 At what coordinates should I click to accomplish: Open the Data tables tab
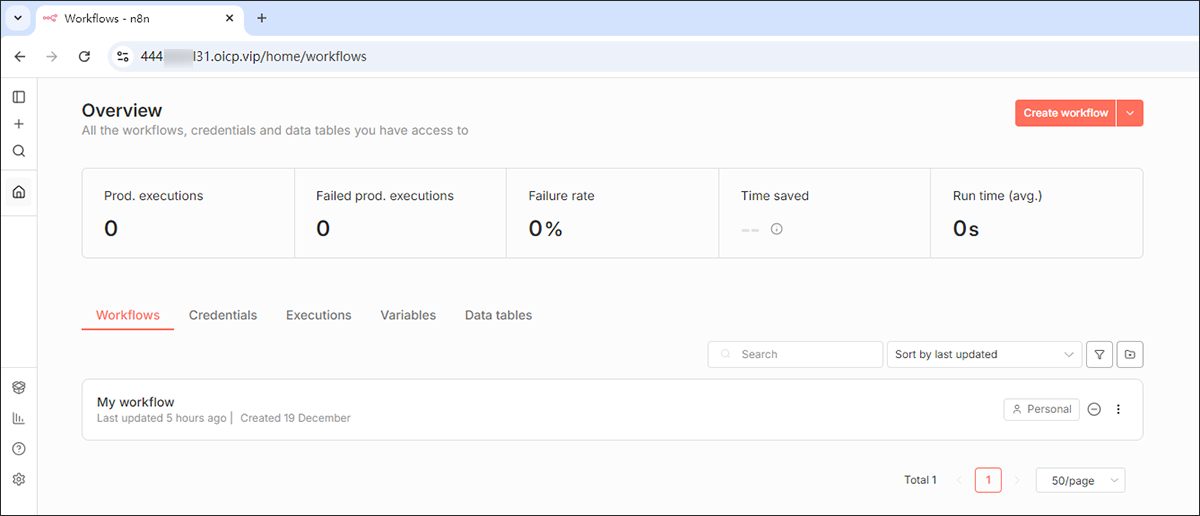tap(498, 315)
